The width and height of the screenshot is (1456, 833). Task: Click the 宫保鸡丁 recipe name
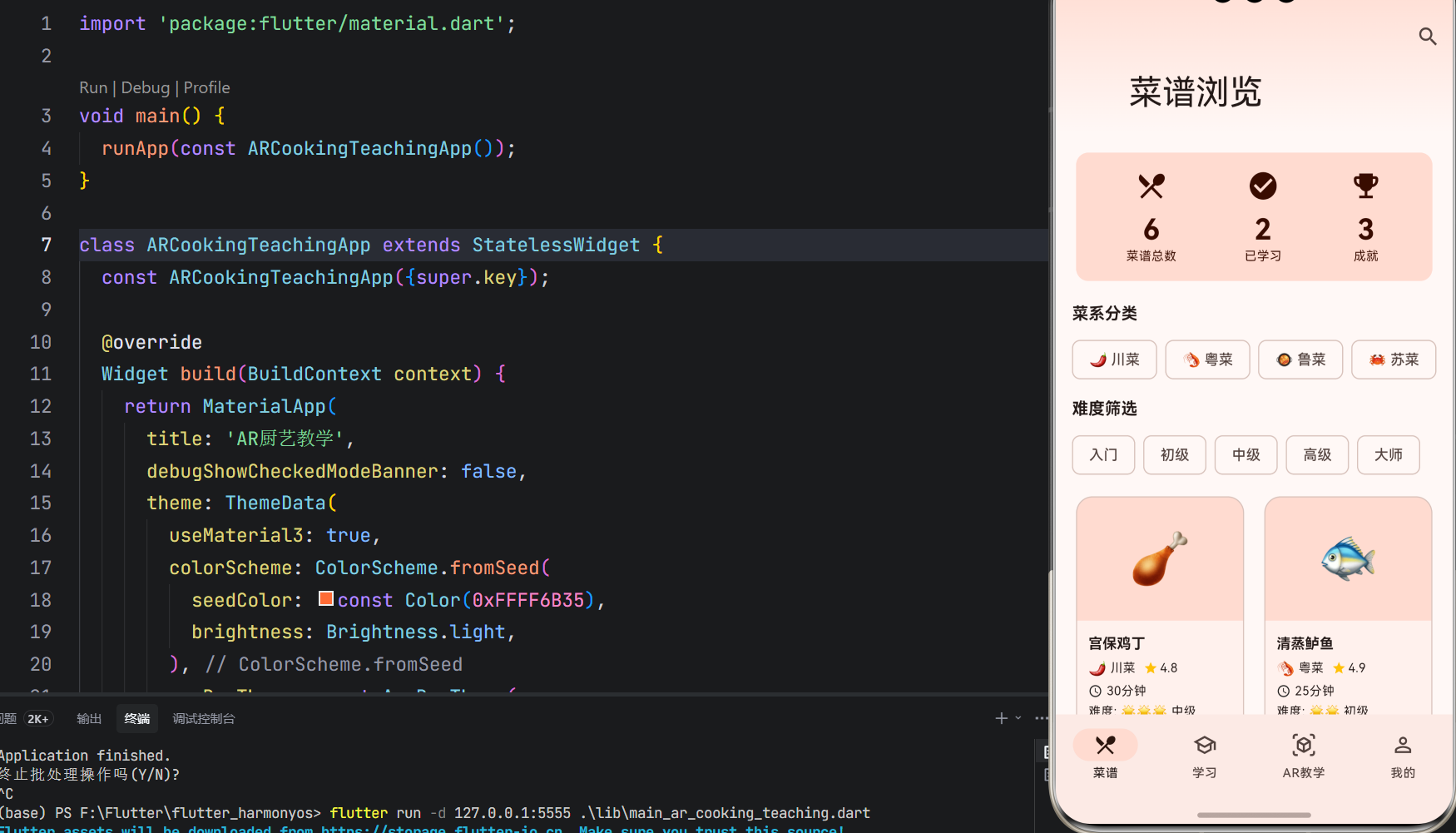point(1117,643)
